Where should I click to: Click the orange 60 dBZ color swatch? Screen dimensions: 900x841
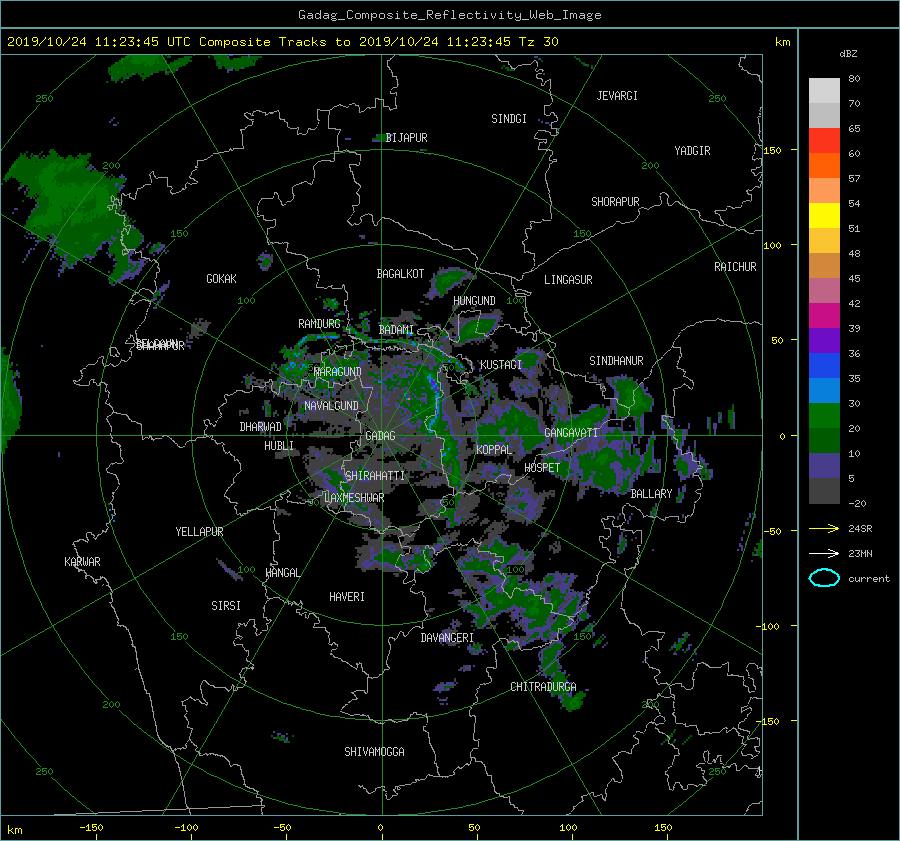824,165
